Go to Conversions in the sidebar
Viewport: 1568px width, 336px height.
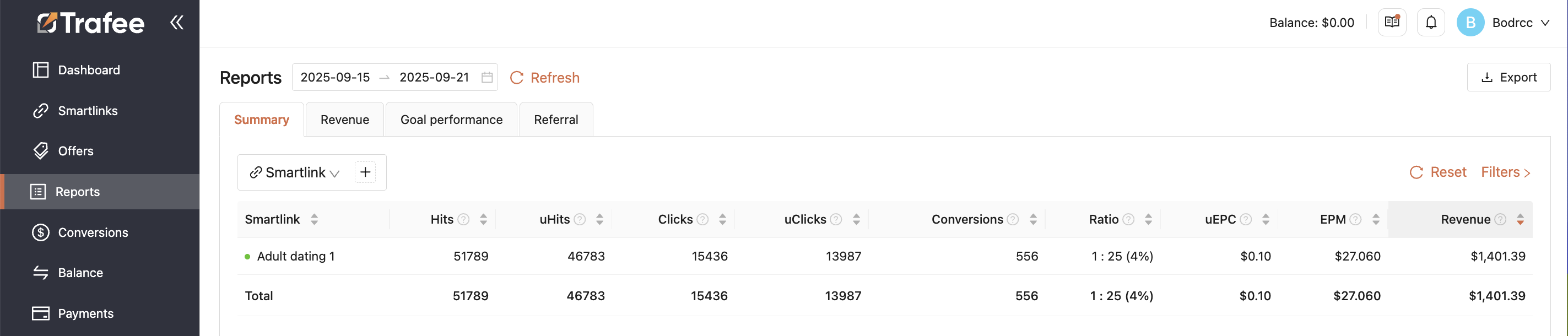(x=93, y=232)
